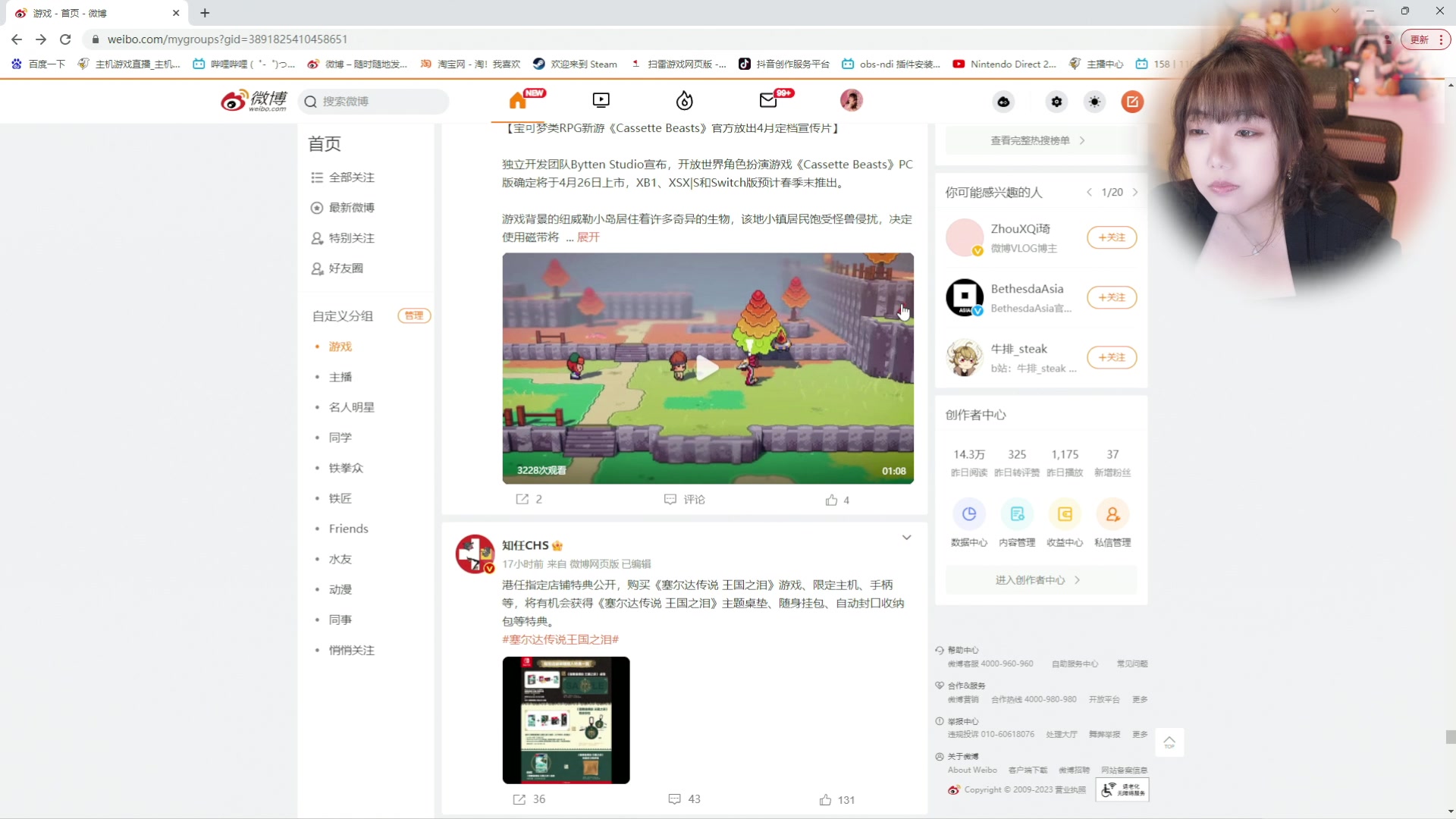Expand the Cassette Beasts post text with 展开

pos(588,237)
